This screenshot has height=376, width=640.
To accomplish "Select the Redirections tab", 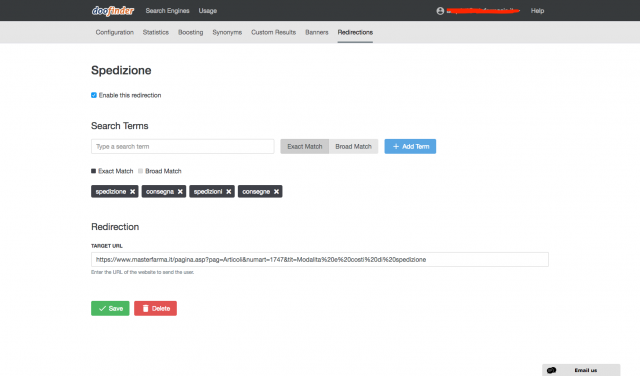I will click(355, 32).
